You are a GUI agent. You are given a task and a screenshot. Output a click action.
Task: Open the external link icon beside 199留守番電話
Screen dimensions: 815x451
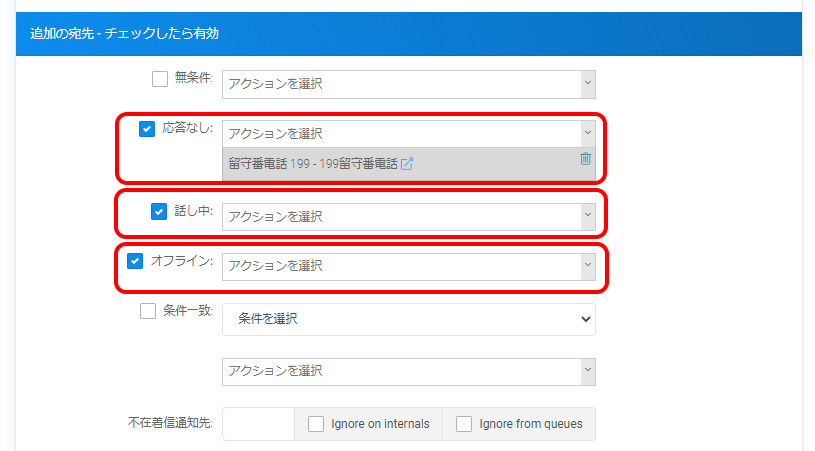pos(407,164)
